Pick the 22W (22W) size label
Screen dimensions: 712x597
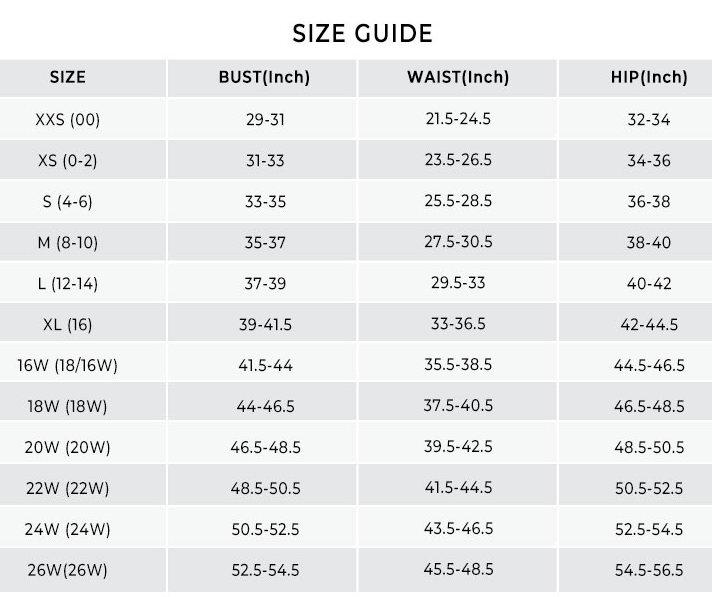point(68,488)
